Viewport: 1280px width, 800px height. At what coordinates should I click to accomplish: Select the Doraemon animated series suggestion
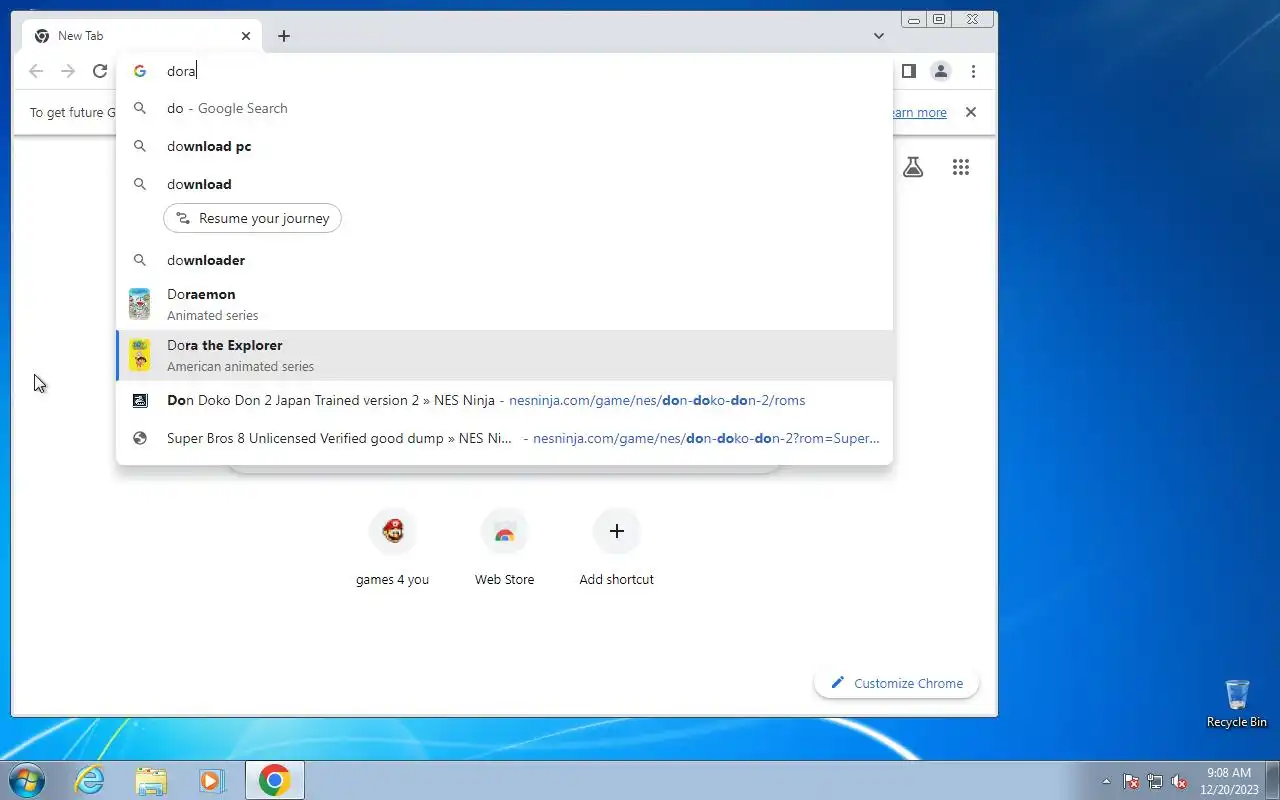pyautogui.click(x=504, y=304)
